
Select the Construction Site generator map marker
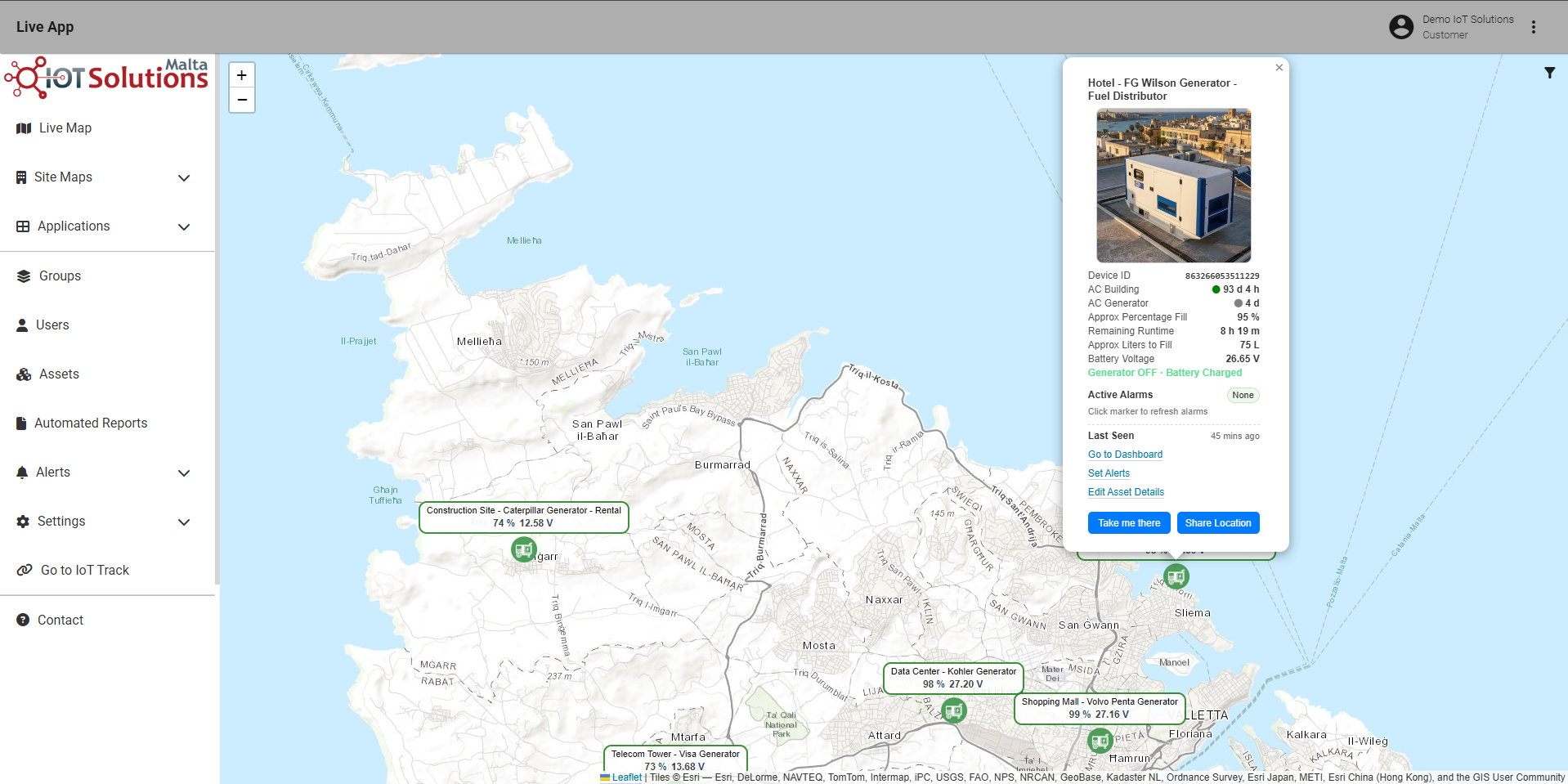point(523,549)
